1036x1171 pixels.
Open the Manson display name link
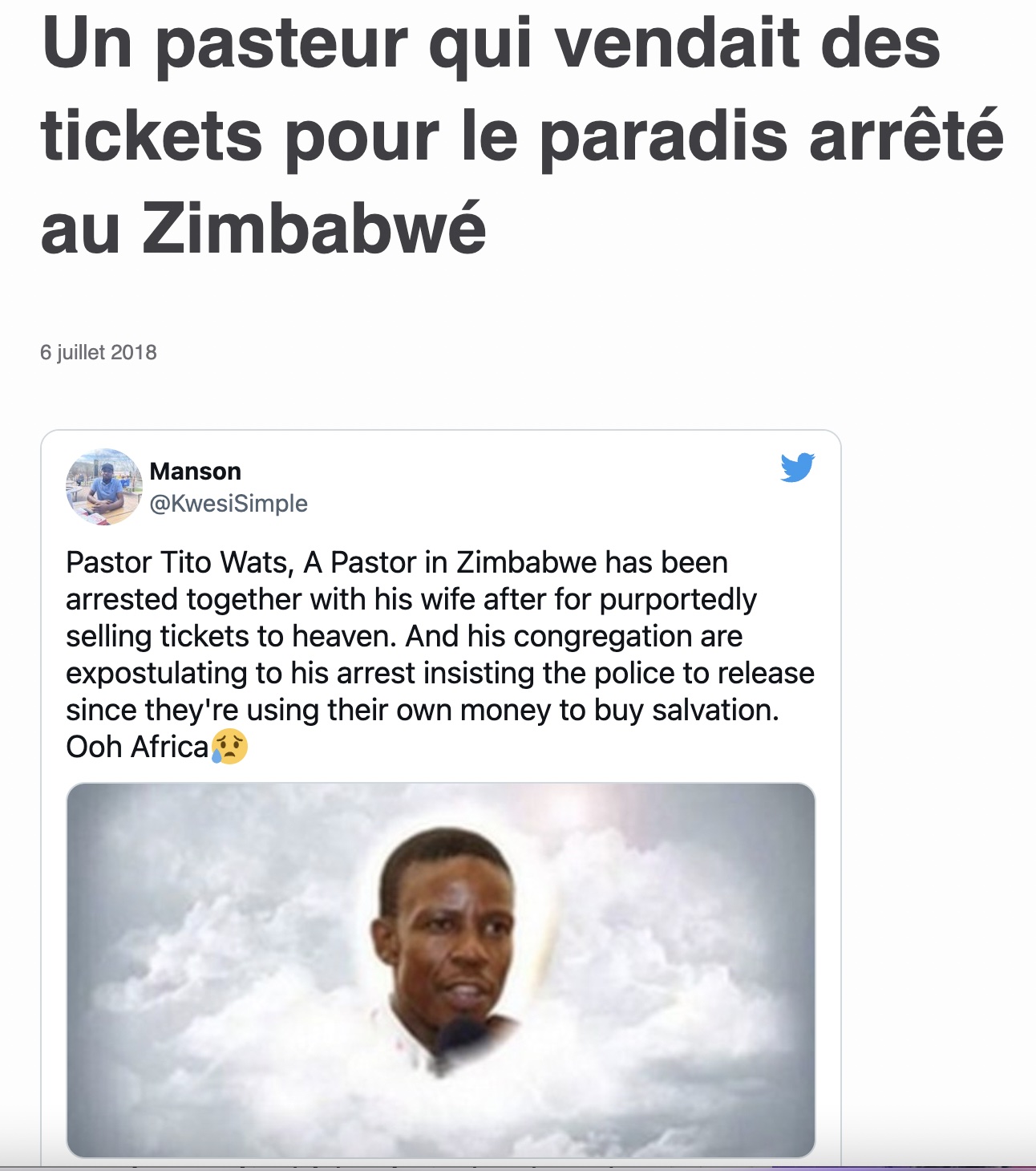[x=196, y=471]
